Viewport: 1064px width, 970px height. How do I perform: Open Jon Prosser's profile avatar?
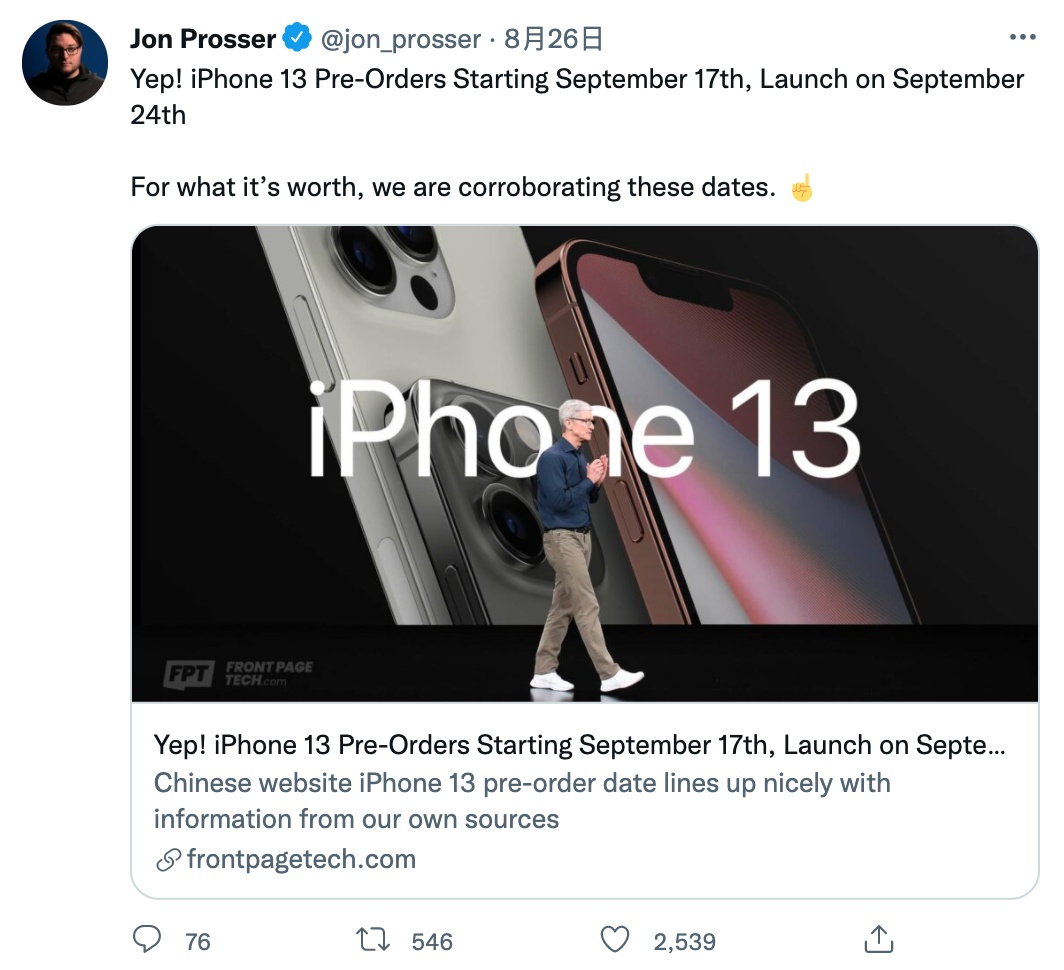(x=65, y=62)
